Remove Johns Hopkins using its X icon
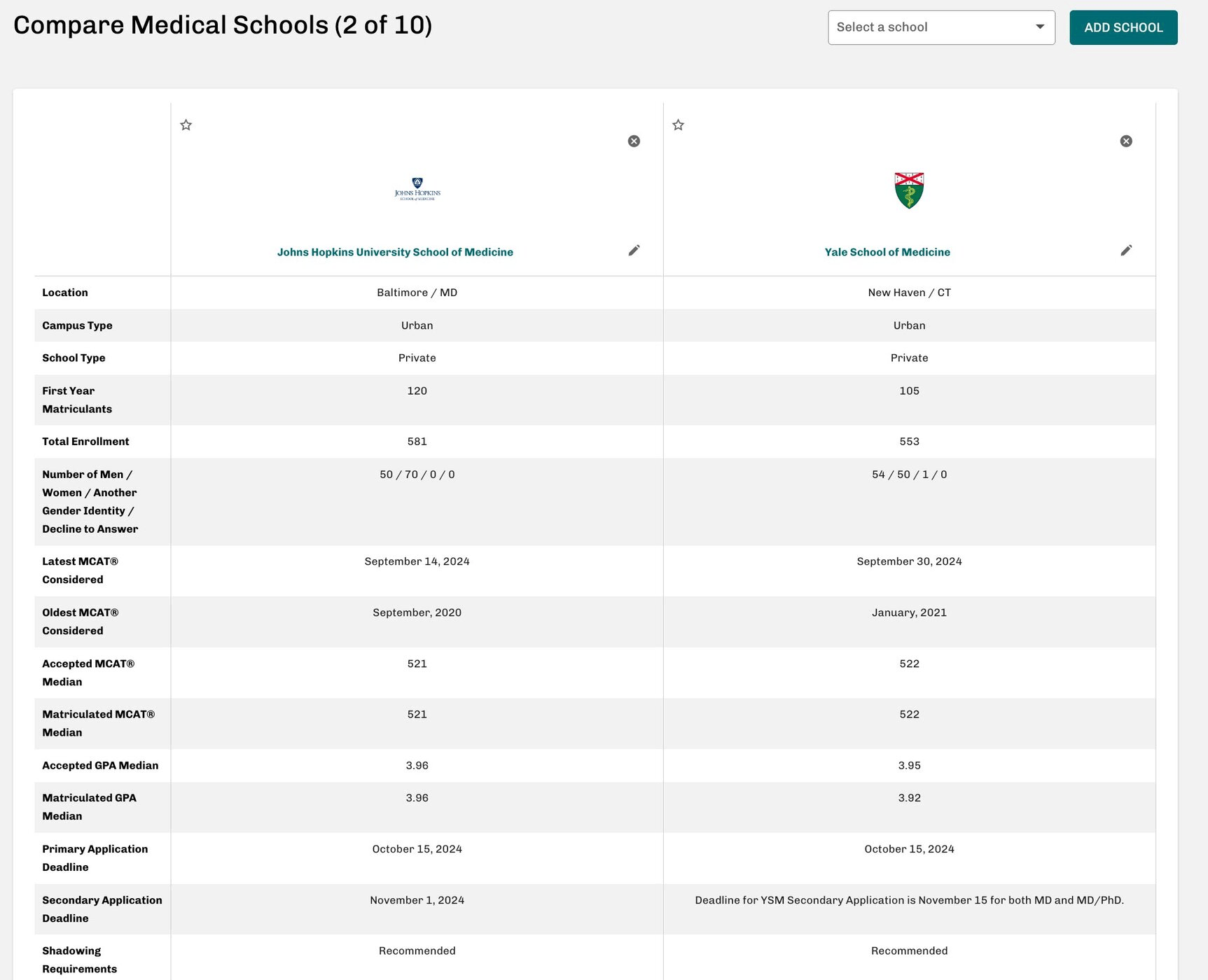 [x=633, y=141]
